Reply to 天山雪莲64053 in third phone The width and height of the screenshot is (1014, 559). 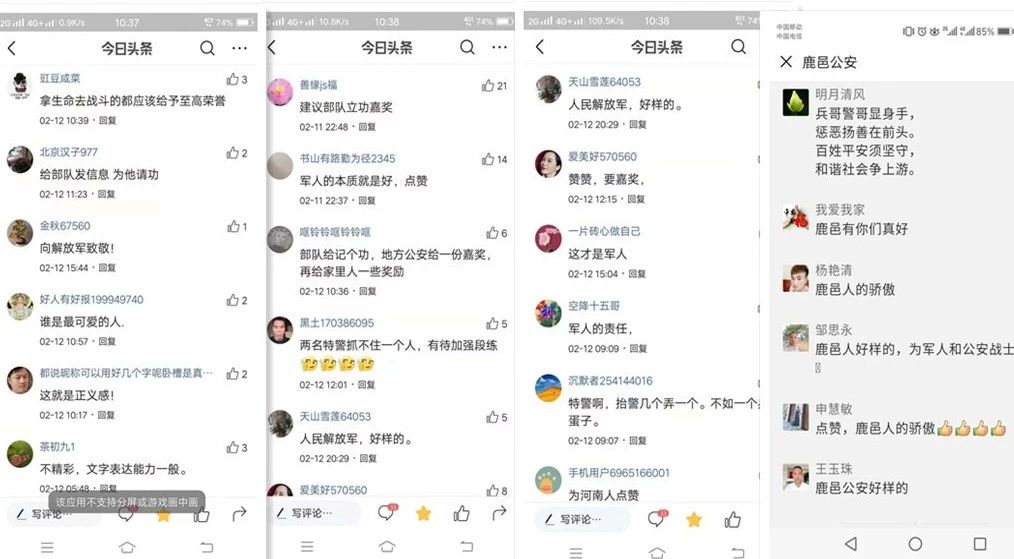(638, 124)
